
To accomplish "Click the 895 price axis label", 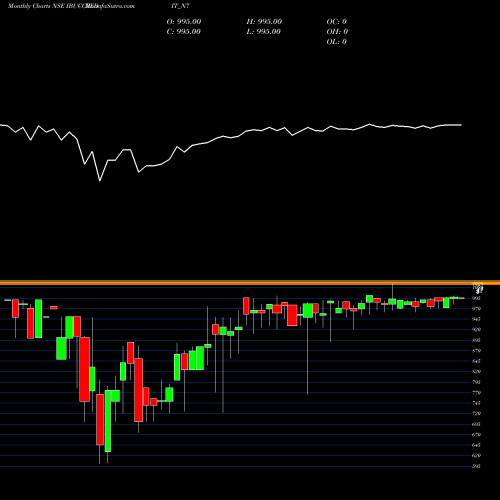I will [477, 340].
